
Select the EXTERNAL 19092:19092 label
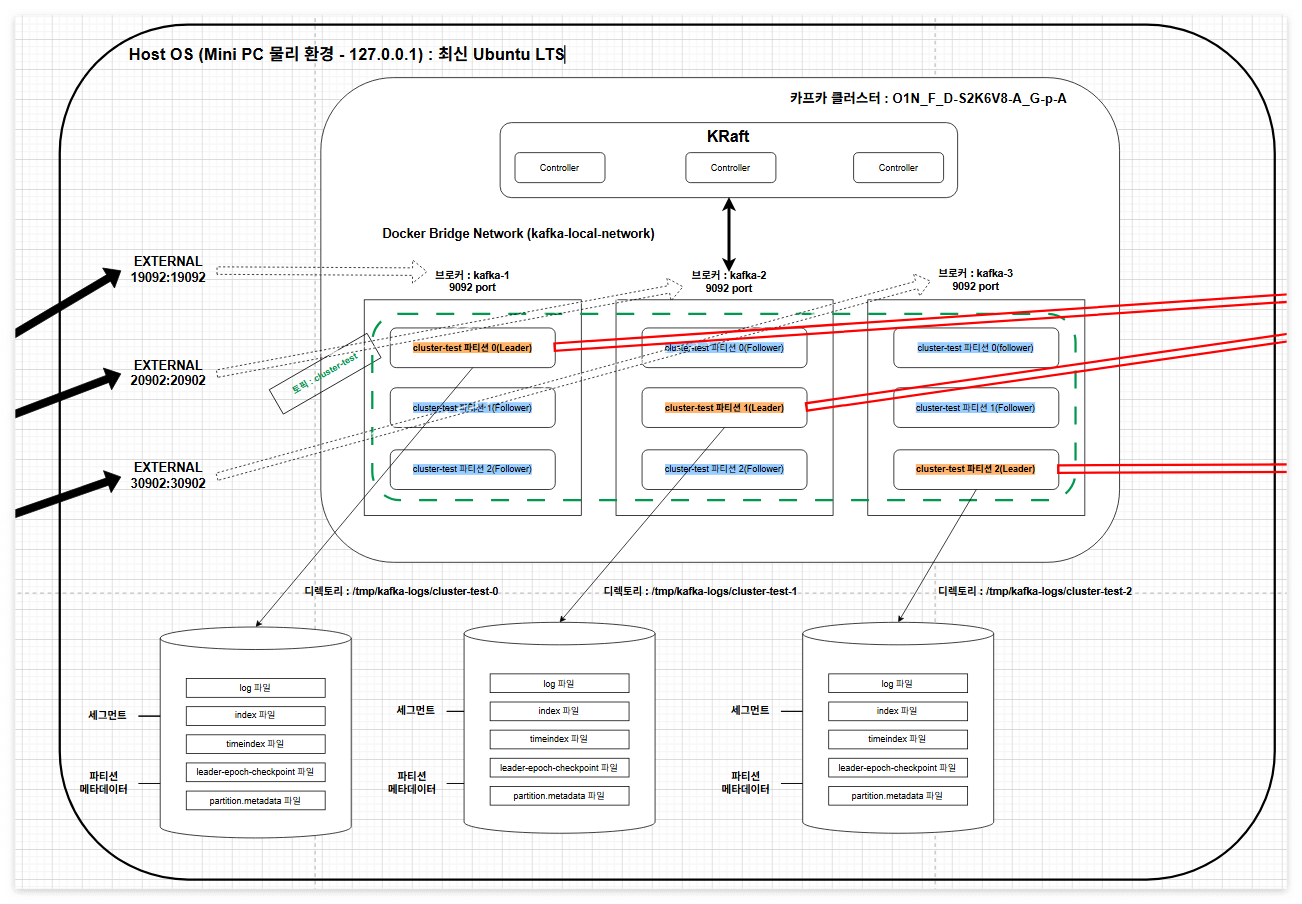tap(169, 269)
